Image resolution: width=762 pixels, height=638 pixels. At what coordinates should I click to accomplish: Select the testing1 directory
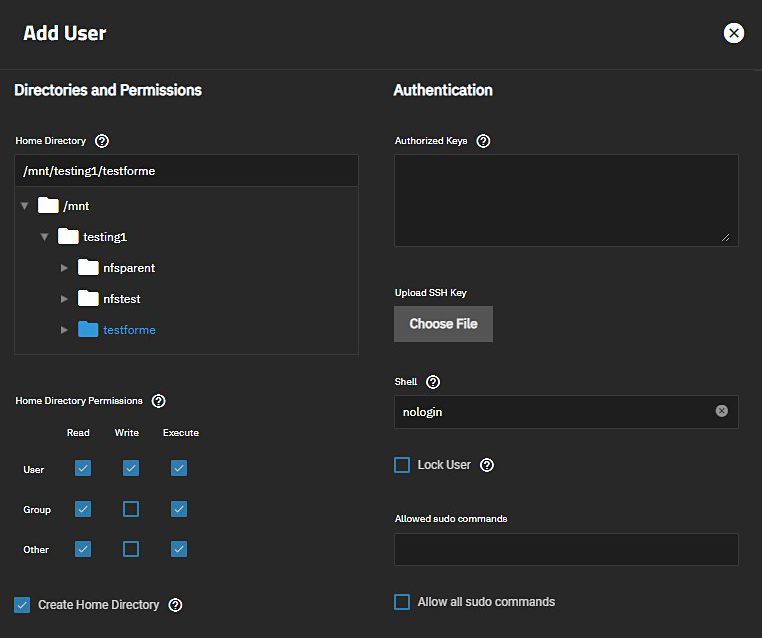(x=105, y=237)
